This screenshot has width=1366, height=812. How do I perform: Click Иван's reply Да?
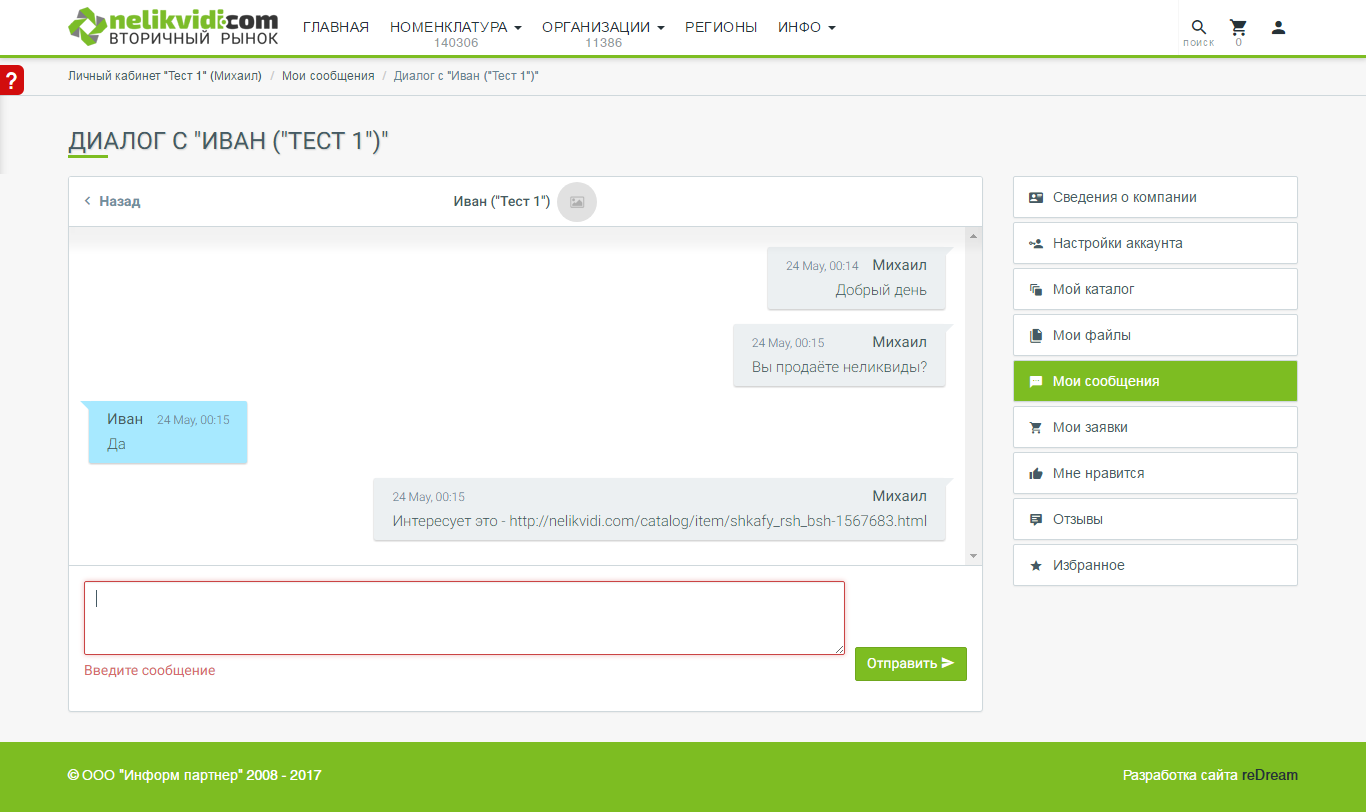pos(116,444)
